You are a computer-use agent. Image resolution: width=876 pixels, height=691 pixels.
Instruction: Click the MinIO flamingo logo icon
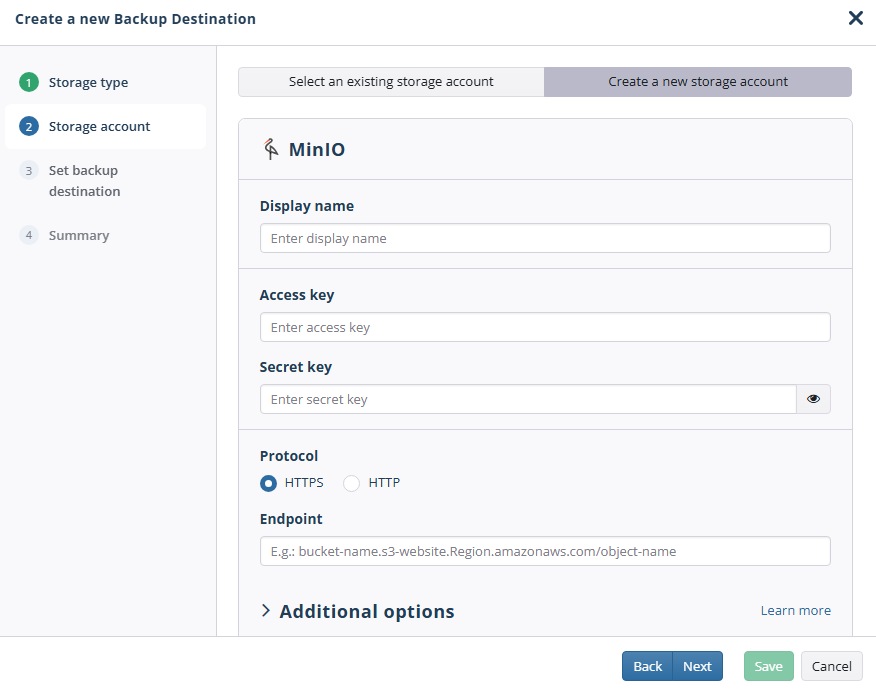tap(271, 149)
